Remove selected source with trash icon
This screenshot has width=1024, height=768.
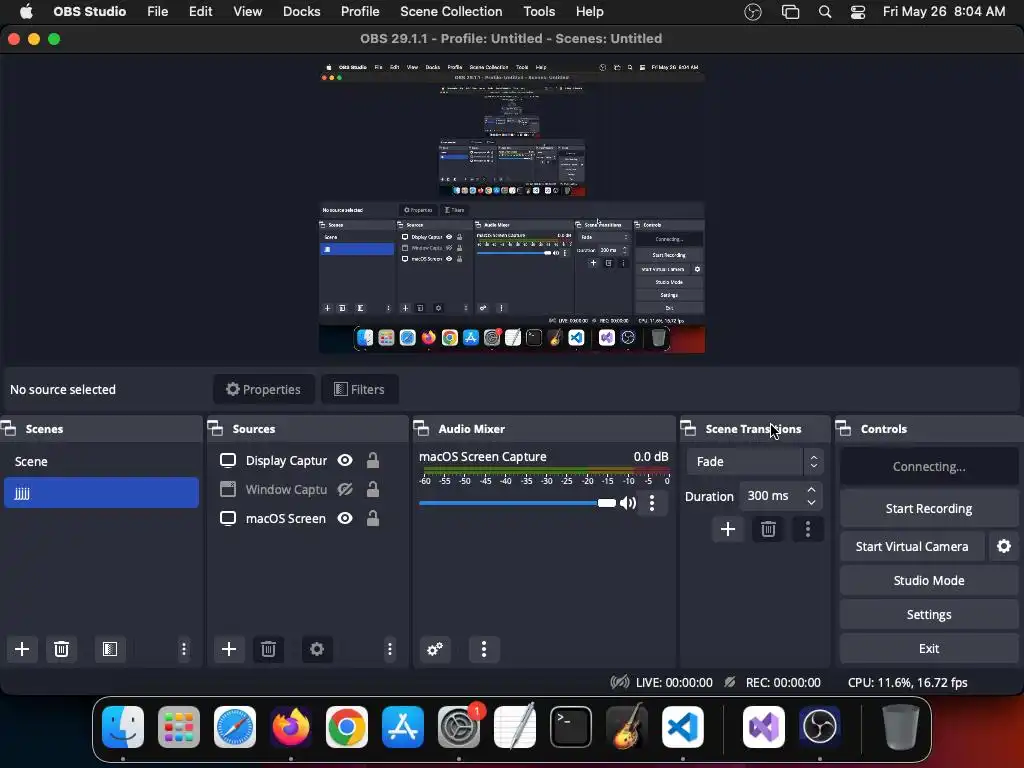coord(268,649)
